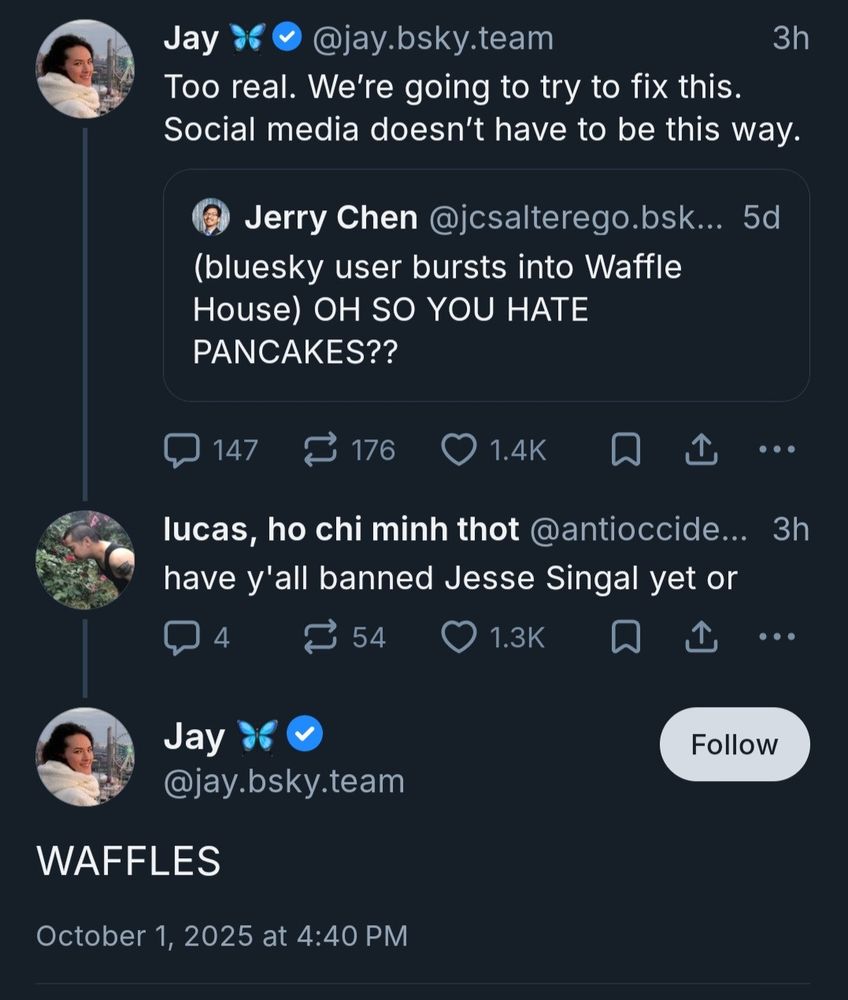The height and width of the screenshot is (1000, 848).
Task: Share Jay's quote post
Action: (701, 452)
